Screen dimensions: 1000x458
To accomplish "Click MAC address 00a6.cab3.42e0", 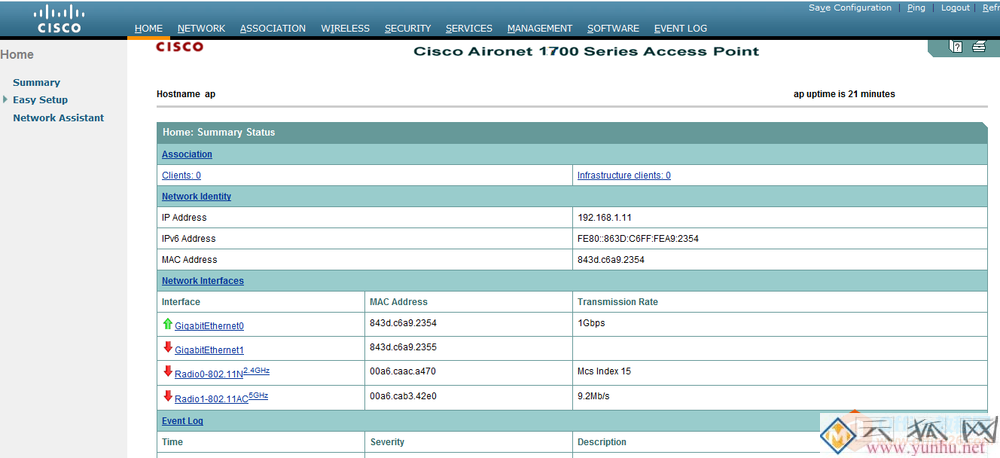I will (x=403, y=396).
